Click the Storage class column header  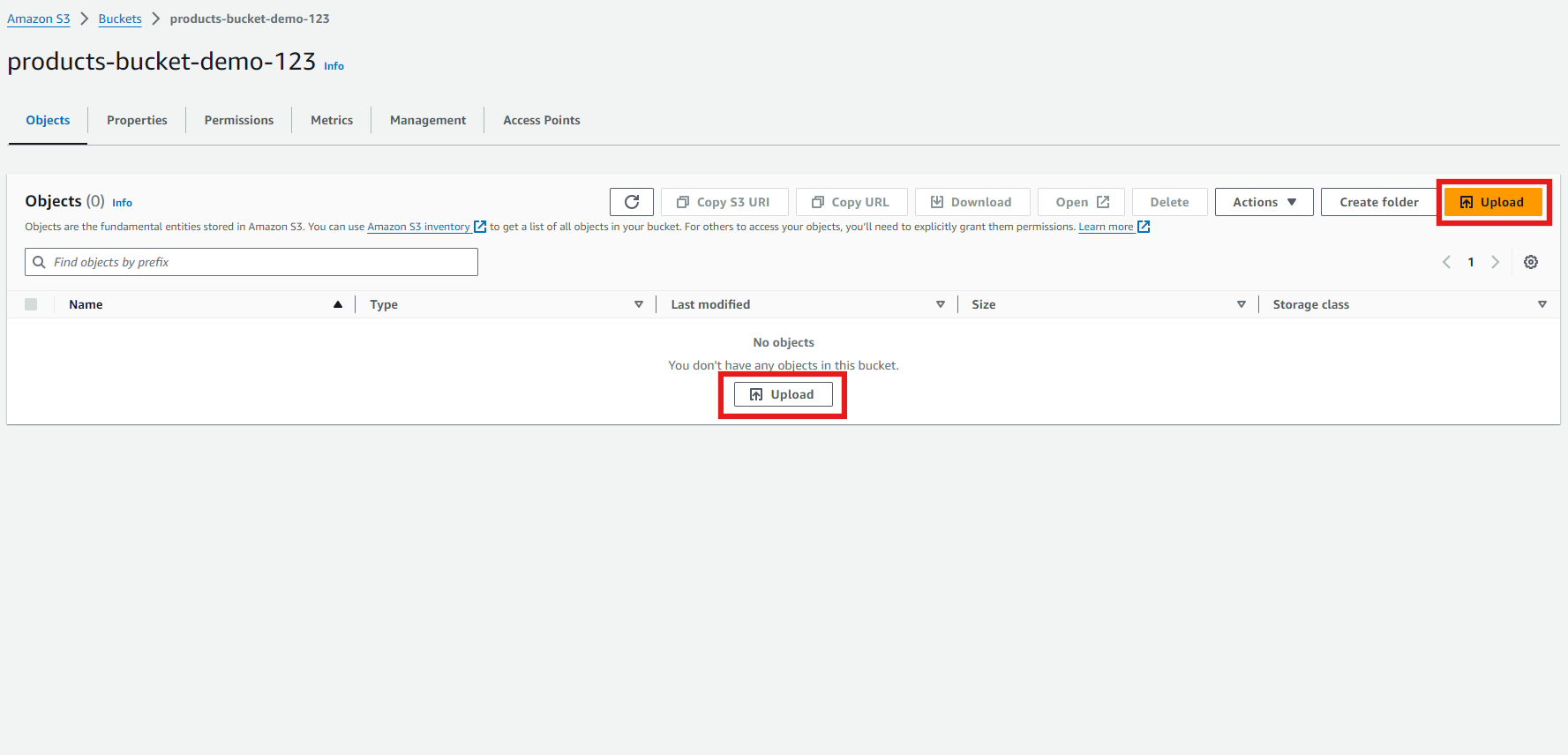point(1310,304)
